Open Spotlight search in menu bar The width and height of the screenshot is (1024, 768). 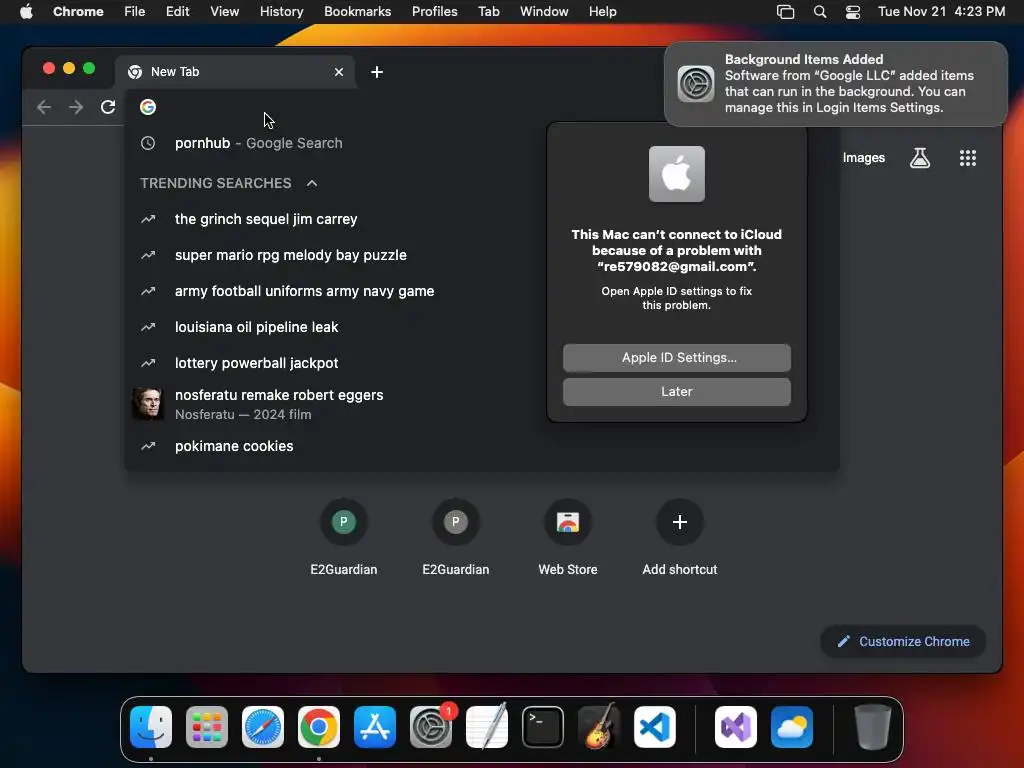pyautogui.click(x=820, y=12)
